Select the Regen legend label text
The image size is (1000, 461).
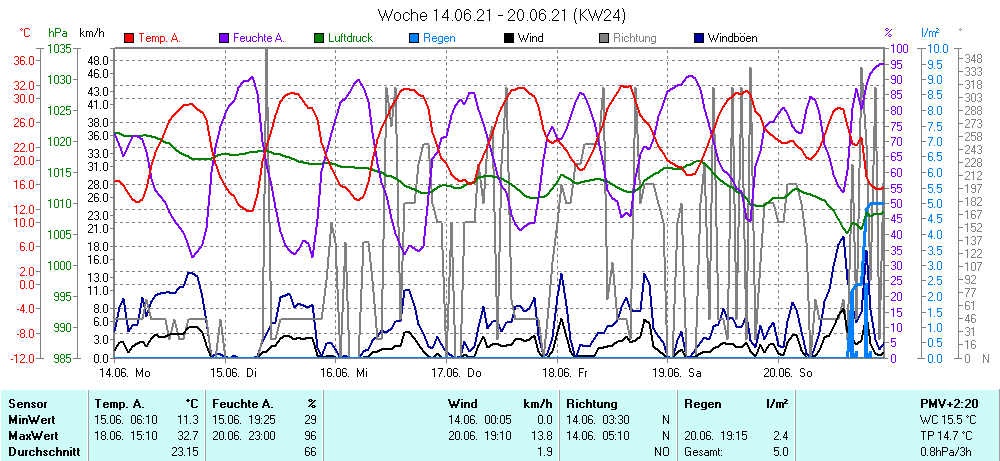coord(439,38)
